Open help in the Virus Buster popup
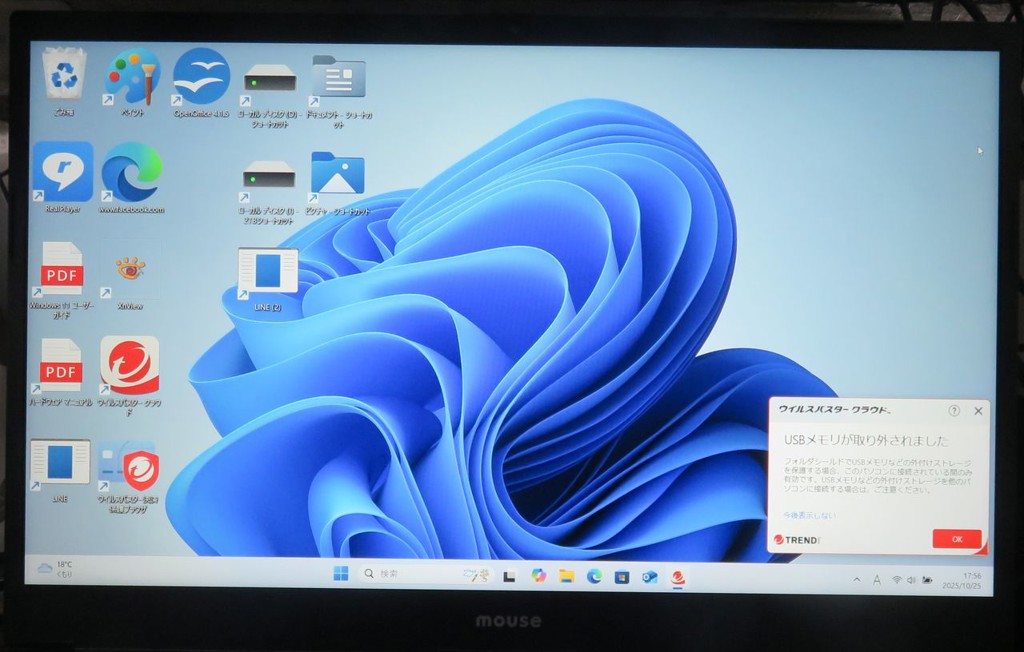The width and height of the screenshot is (1024, 652). point(954,411)
